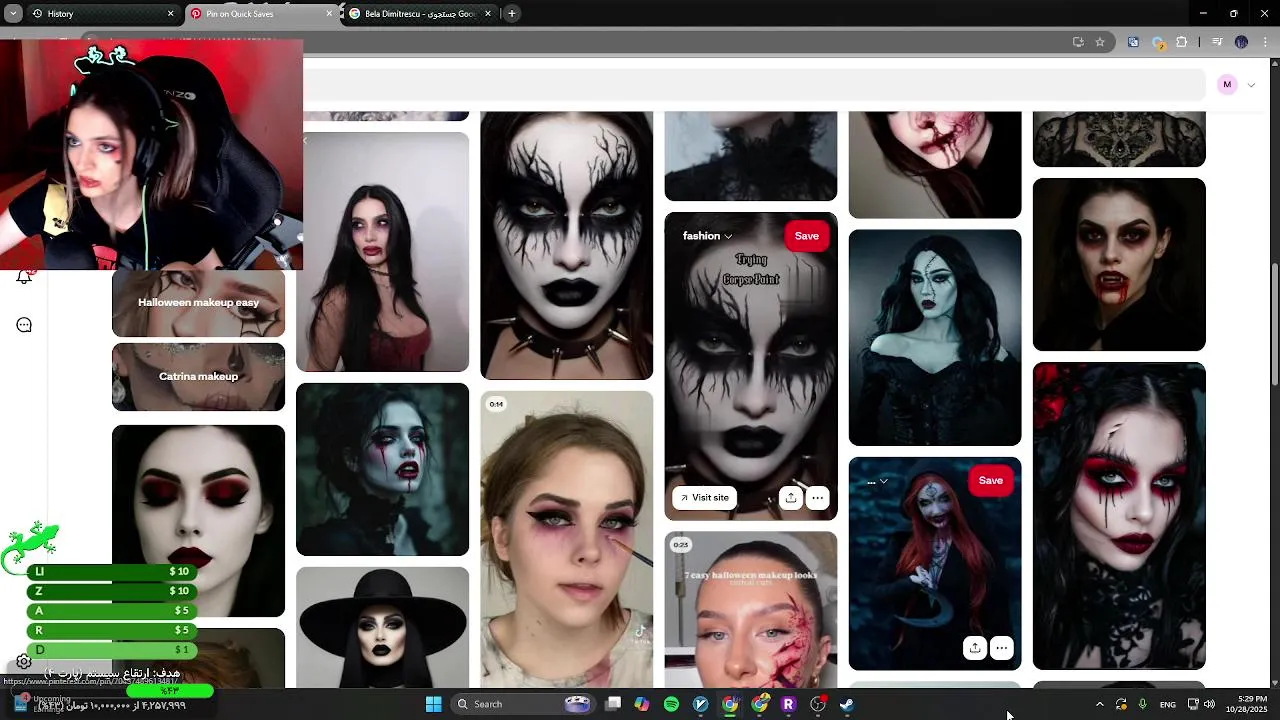Open the fashion board dropdown on pin
Image resolution: width=1280 pixels, height=720 pixels.
(707, 236)
